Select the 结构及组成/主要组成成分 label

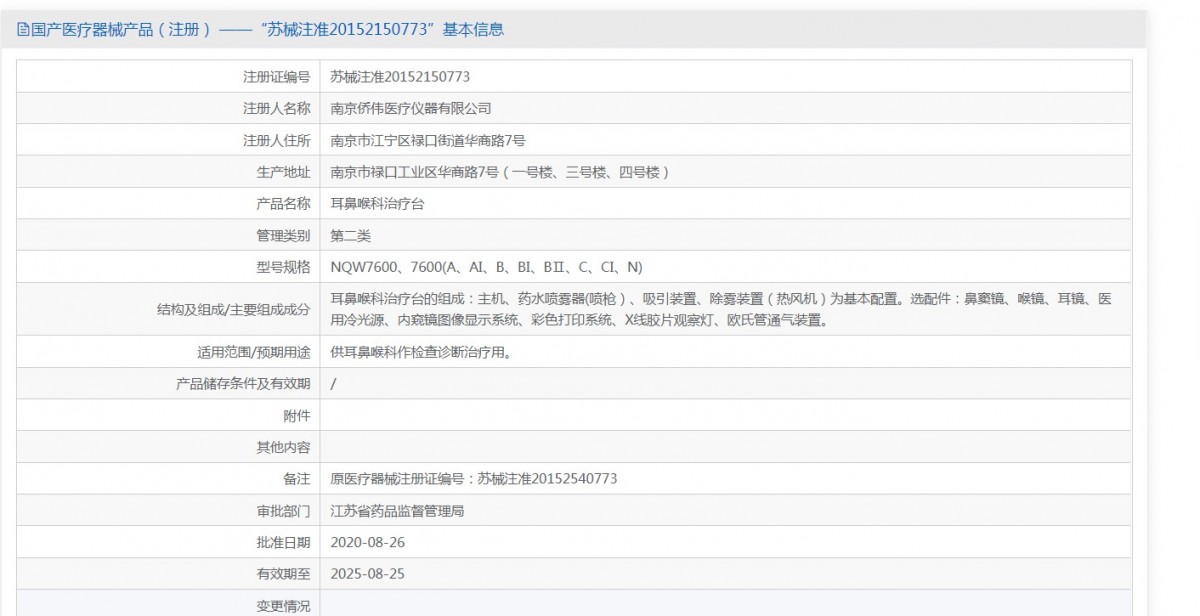coord(234,310)
